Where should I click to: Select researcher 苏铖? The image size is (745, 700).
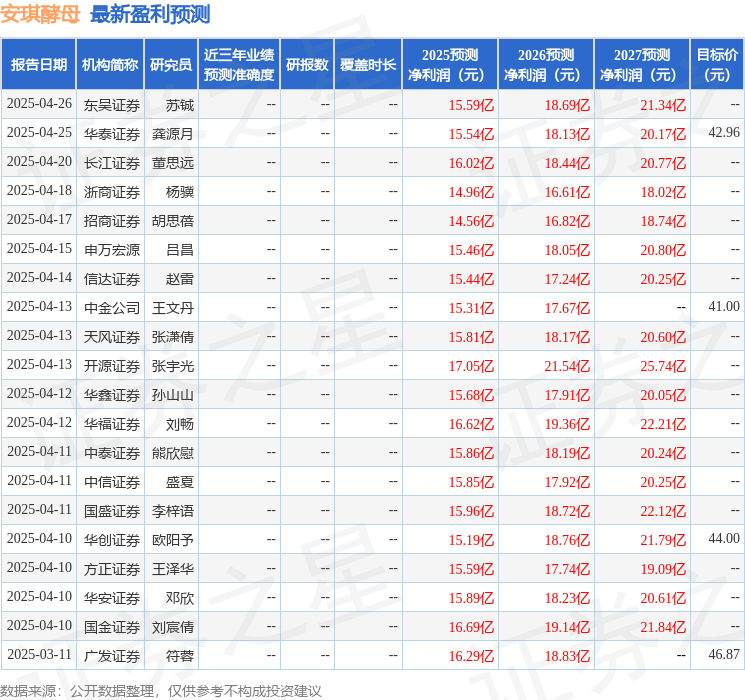pos(180,105)
